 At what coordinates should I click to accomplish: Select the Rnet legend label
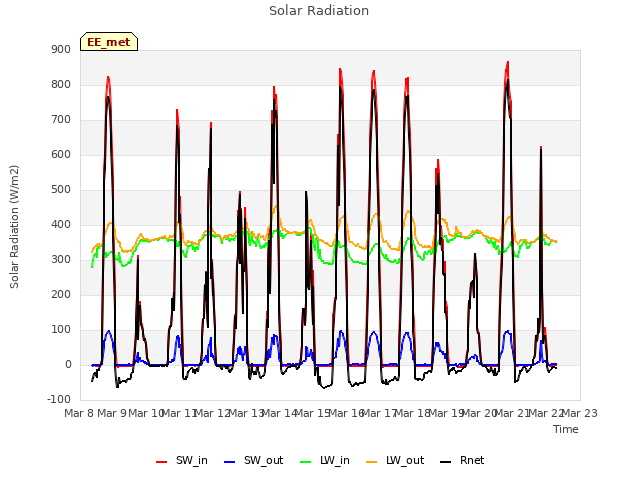pyautogui.click(x=472, y=460)
